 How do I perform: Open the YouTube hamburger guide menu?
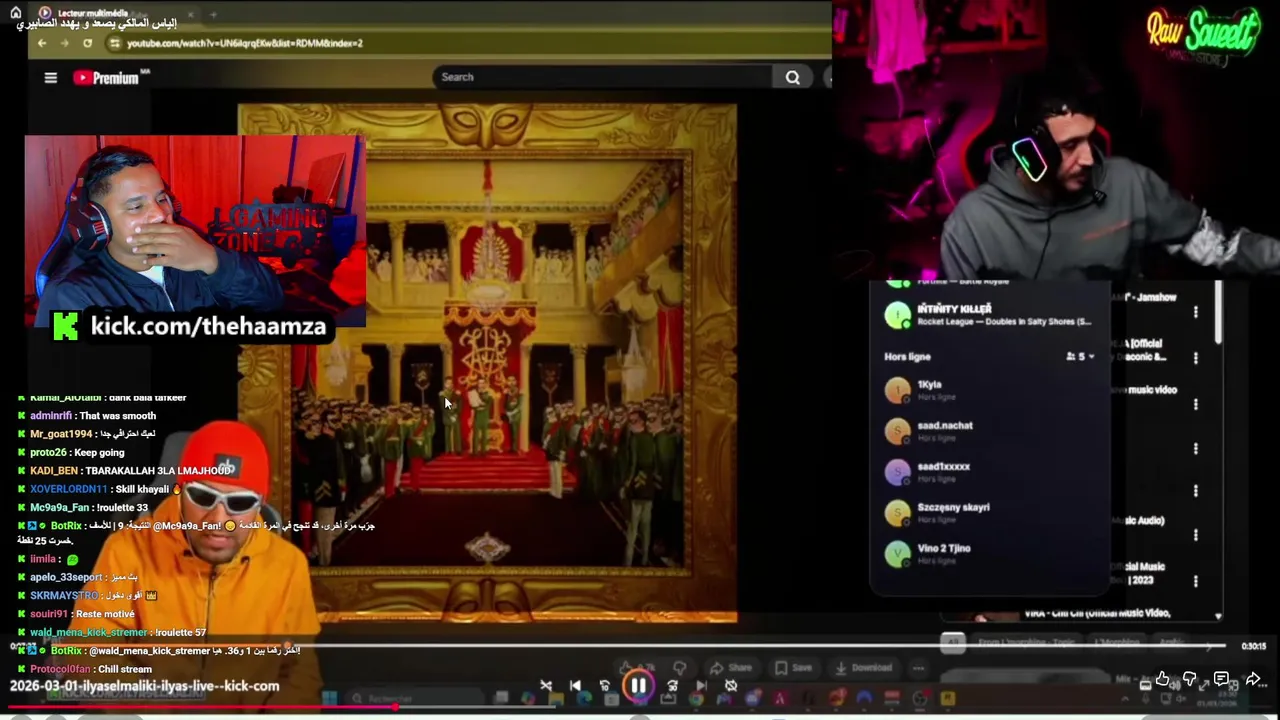click(x=50, y=77)
